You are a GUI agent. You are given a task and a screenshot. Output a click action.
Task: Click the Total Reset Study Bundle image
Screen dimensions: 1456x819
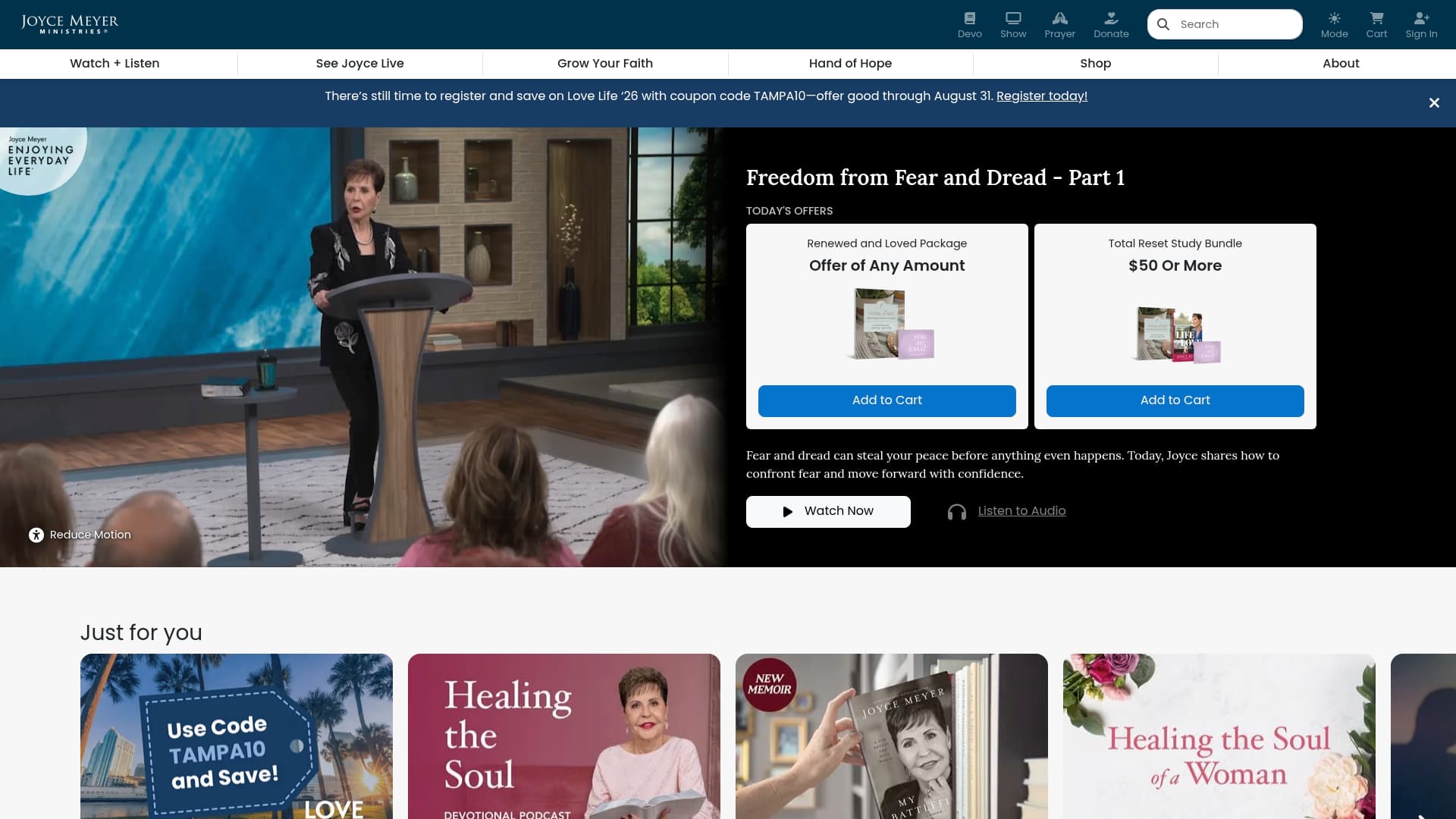[x=1175, y=334]
